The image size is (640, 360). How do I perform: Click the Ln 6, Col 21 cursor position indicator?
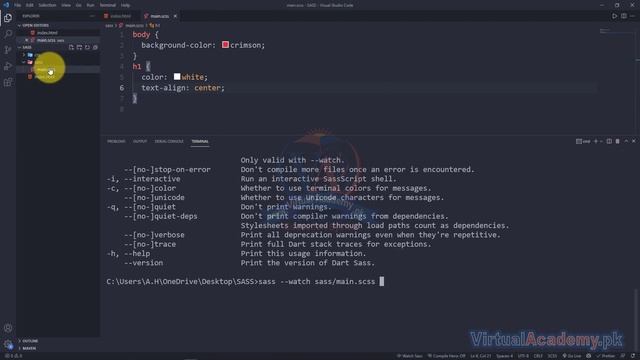click(480, 356)
